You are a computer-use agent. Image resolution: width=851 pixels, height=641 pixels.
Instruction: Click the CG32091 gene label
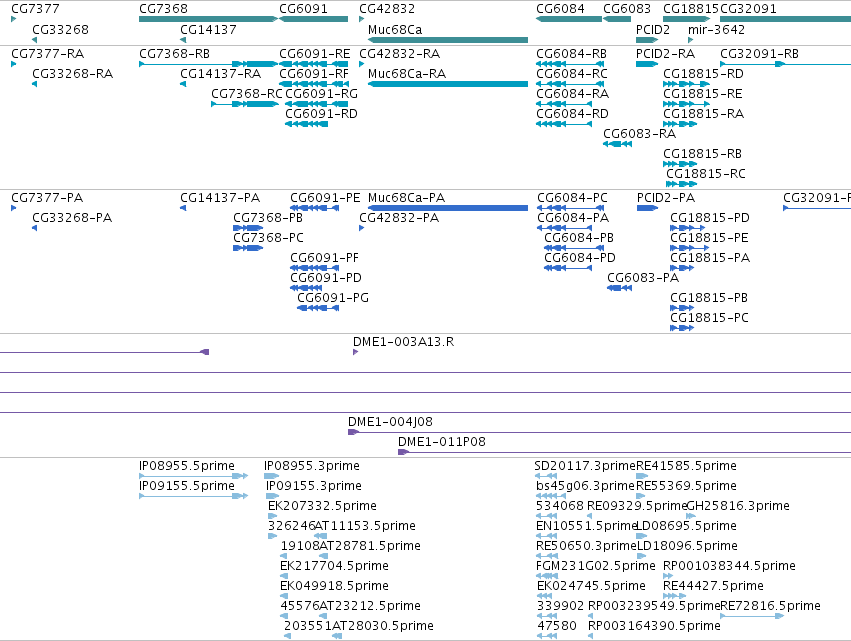click(x=748, y=9)
